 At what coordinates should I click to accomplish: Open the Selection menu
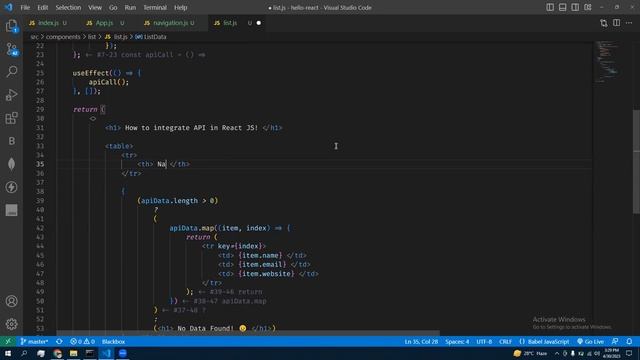(68, 7)
